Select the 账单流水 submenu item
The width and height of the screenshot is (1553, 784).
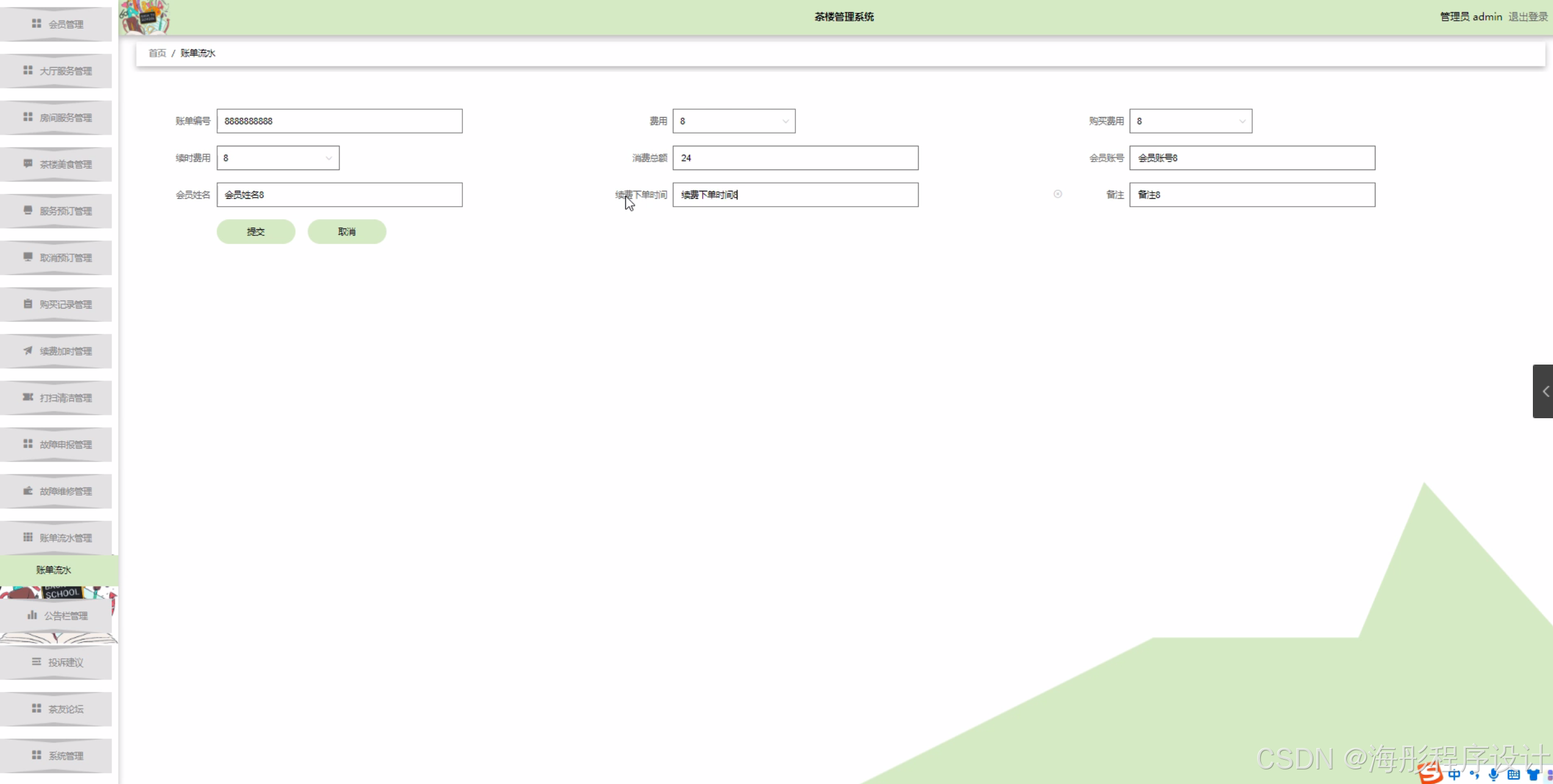click(x=54, y=570)
